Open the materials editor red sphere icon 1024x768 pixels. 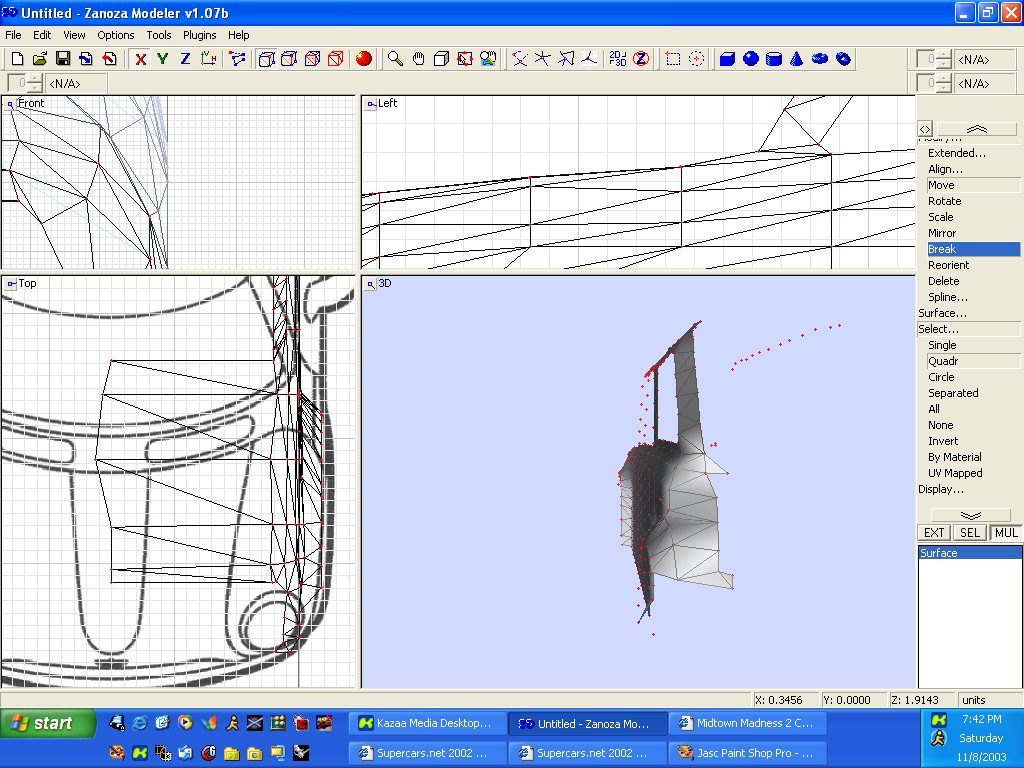[364, 59]
